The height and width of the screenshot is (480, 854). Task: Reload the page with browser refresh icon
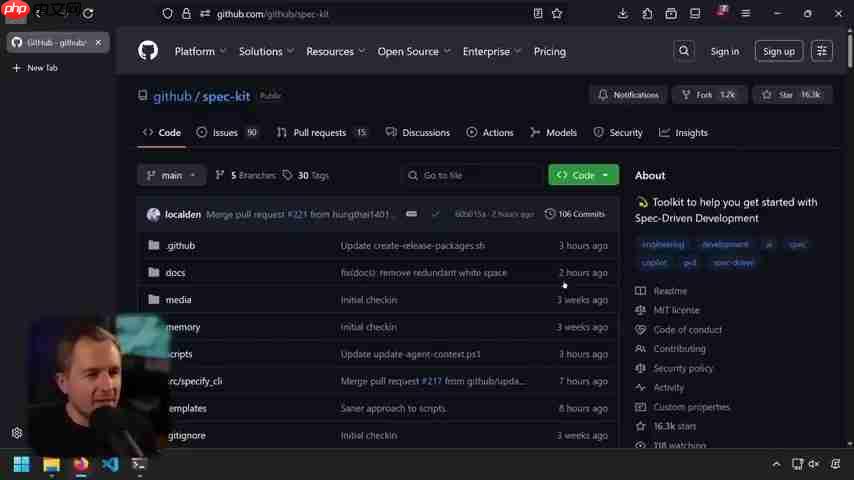pos(88,14)
